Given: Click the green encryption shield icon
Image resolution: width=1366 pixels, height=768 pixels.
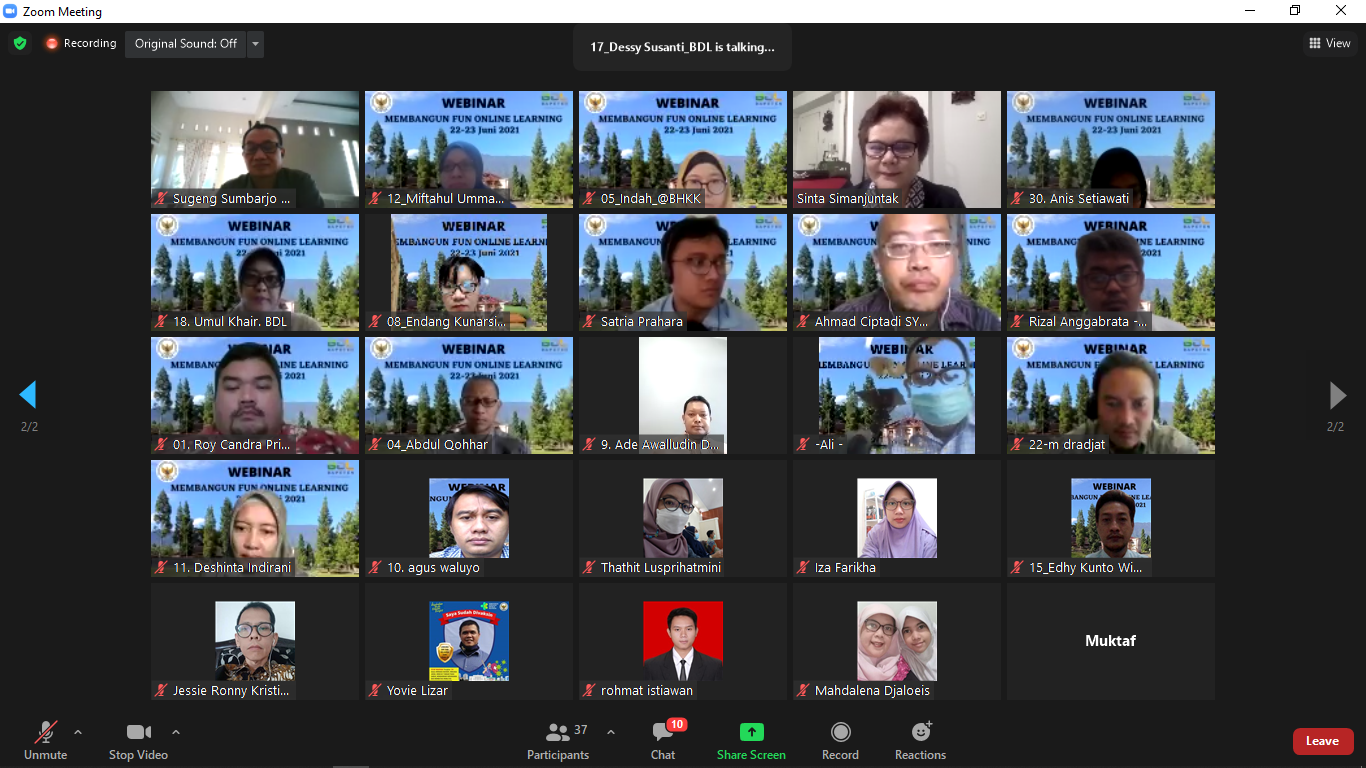Looking at the screenshot, I should click(20, 43).
